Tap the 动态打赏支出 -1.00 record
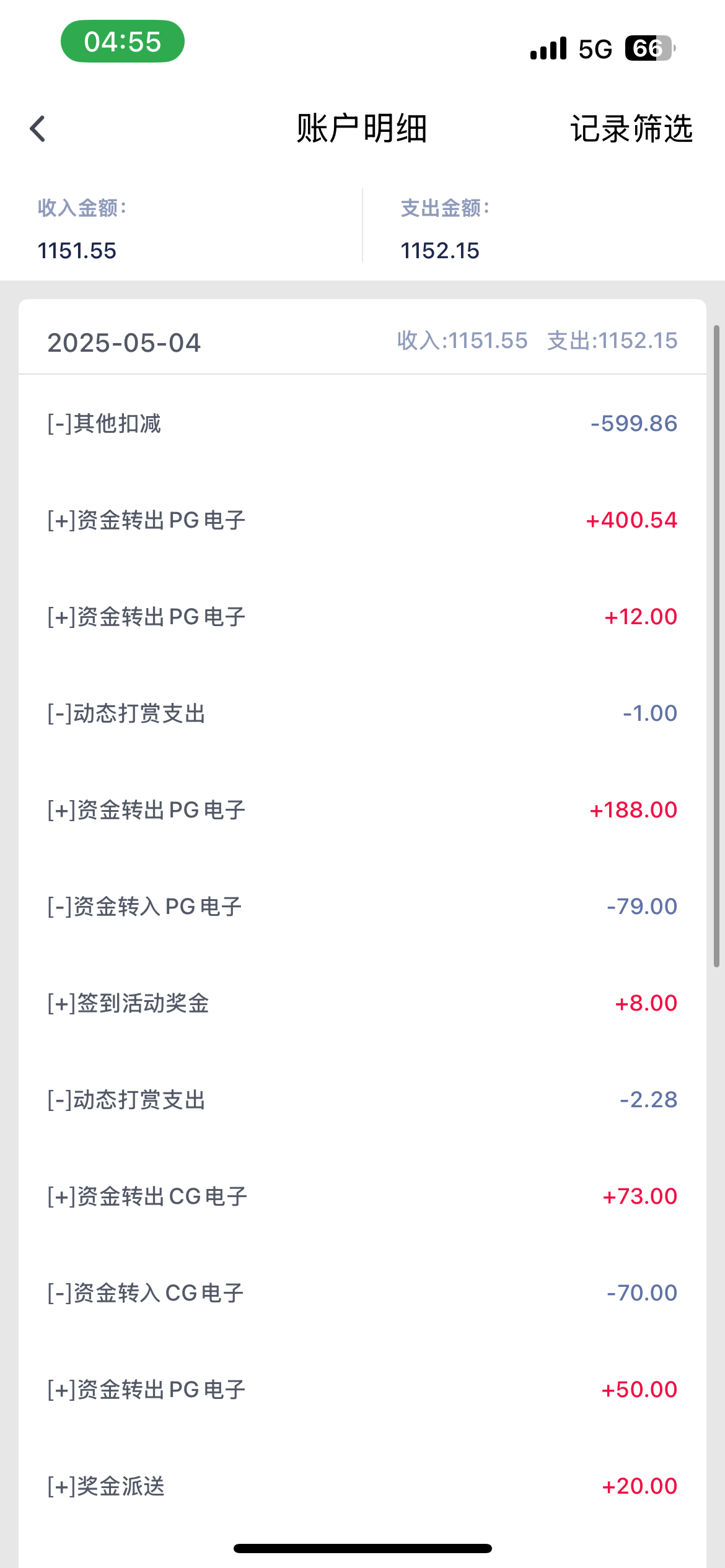The width and height of the screenshot is (725, 1568). pos(362,713)
